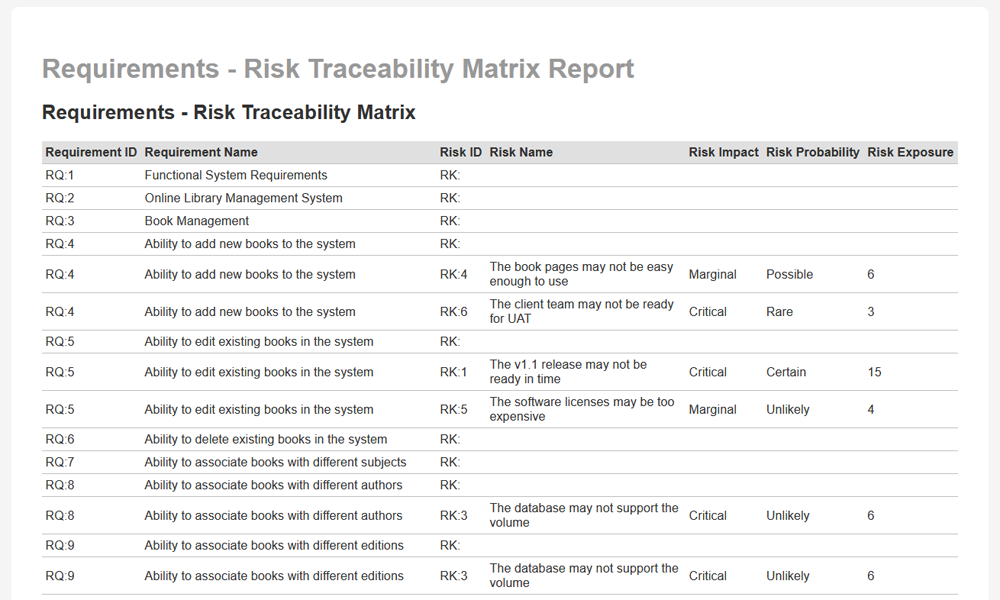Select the Risk Impact column header
Viewport: 1000px width, 600px height.
723,153
